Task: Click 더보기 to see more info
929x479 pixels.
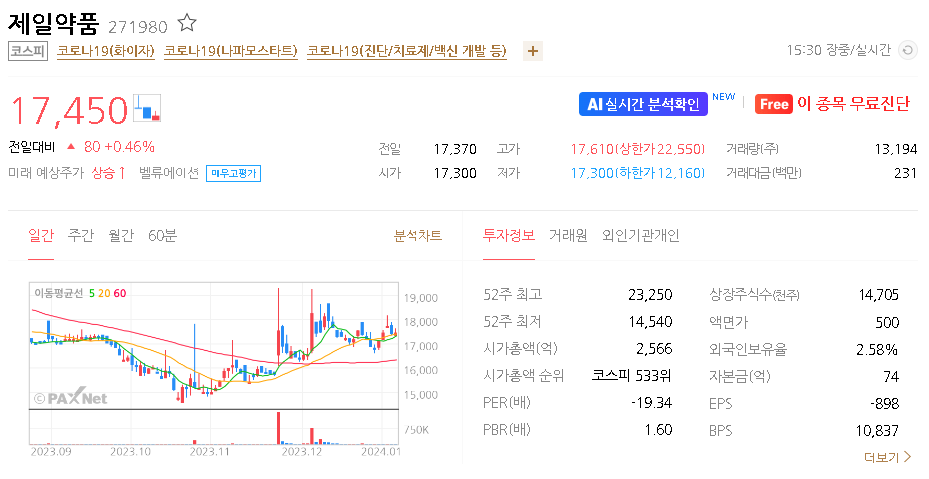Action: tap(888, 457)
